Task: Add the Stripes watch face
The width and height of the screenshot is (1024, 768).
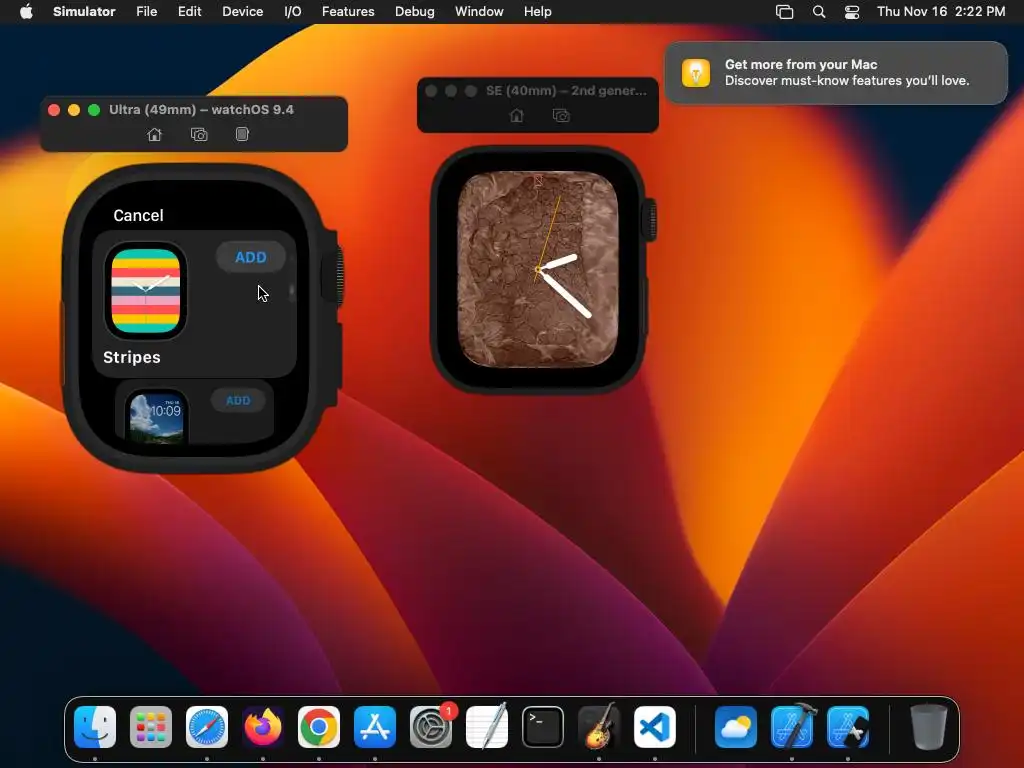Action: pos(251,257)
